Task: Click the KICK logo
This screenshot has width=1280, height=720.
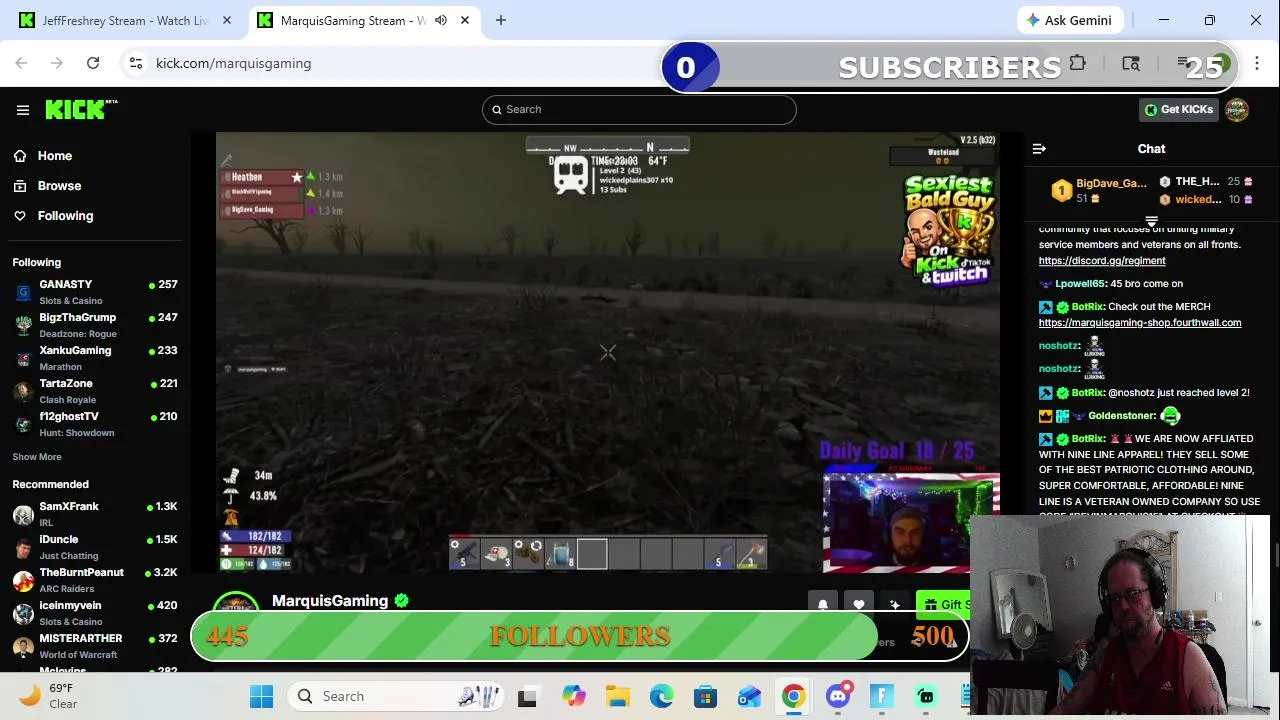Action: [81, 109]
